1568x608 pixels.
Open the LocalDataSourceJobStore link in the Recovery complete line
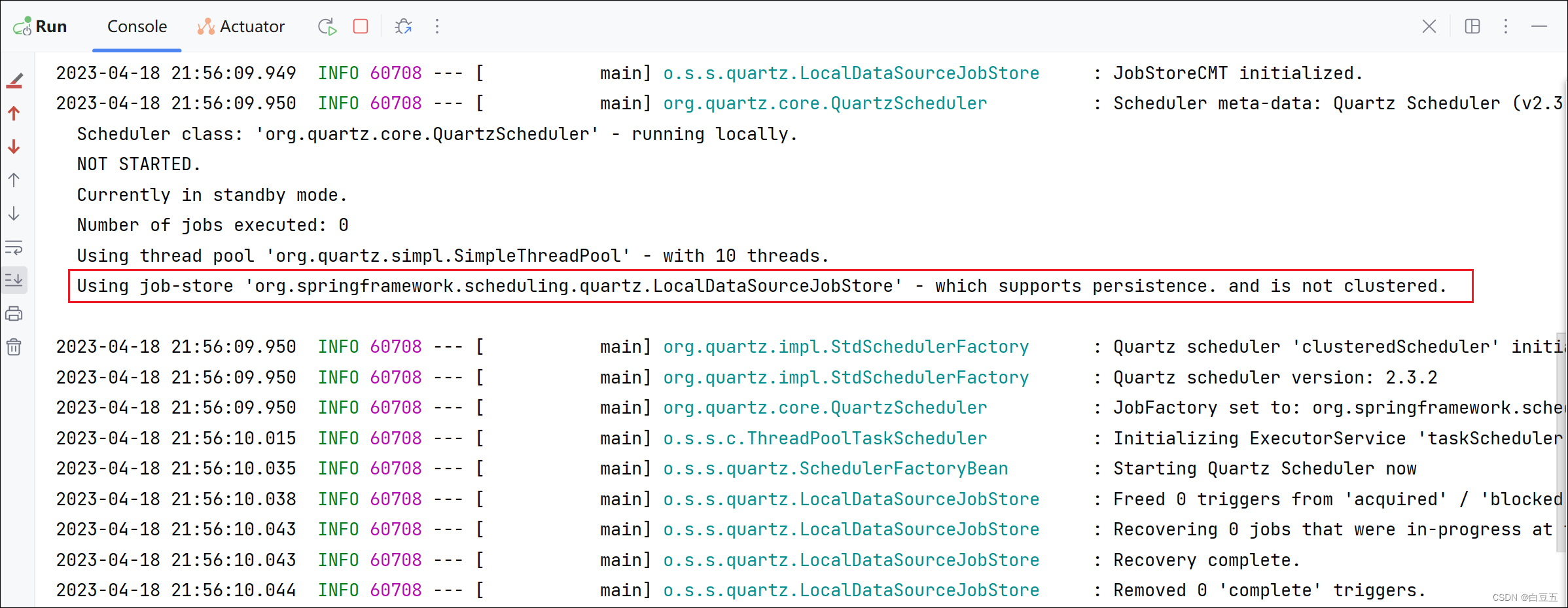(x=851, y=560)
